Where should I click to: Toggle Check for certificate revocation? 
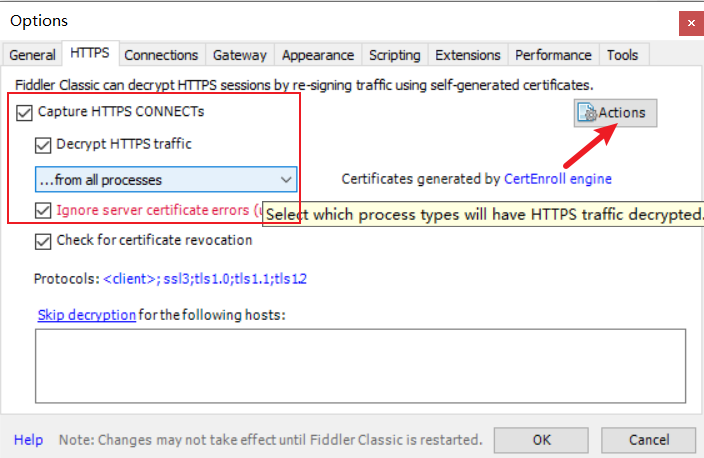coord(44,240)
